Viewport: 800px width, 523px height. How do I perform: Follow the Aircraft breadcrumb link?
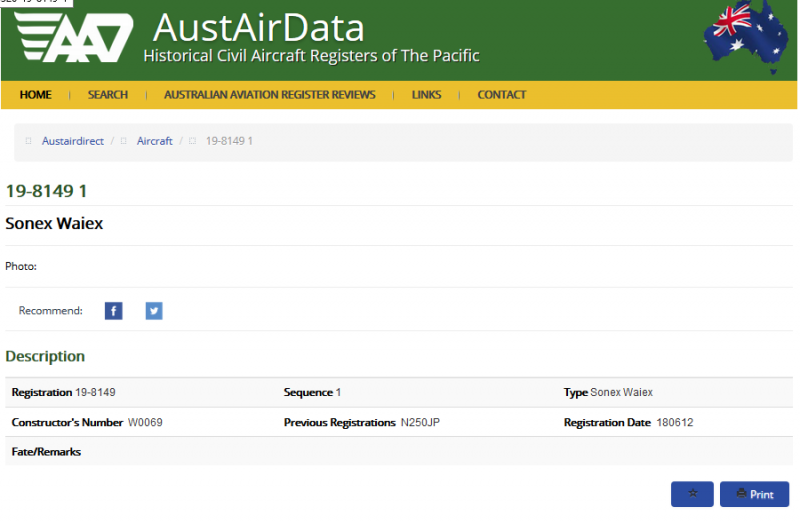(x=155, y=141)
